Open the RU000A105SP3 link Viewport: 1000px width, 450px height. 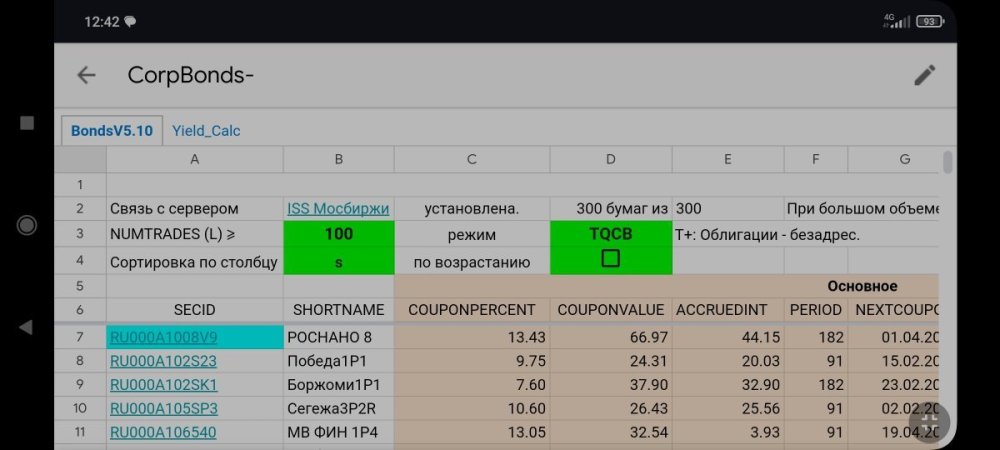pos(163,409)
